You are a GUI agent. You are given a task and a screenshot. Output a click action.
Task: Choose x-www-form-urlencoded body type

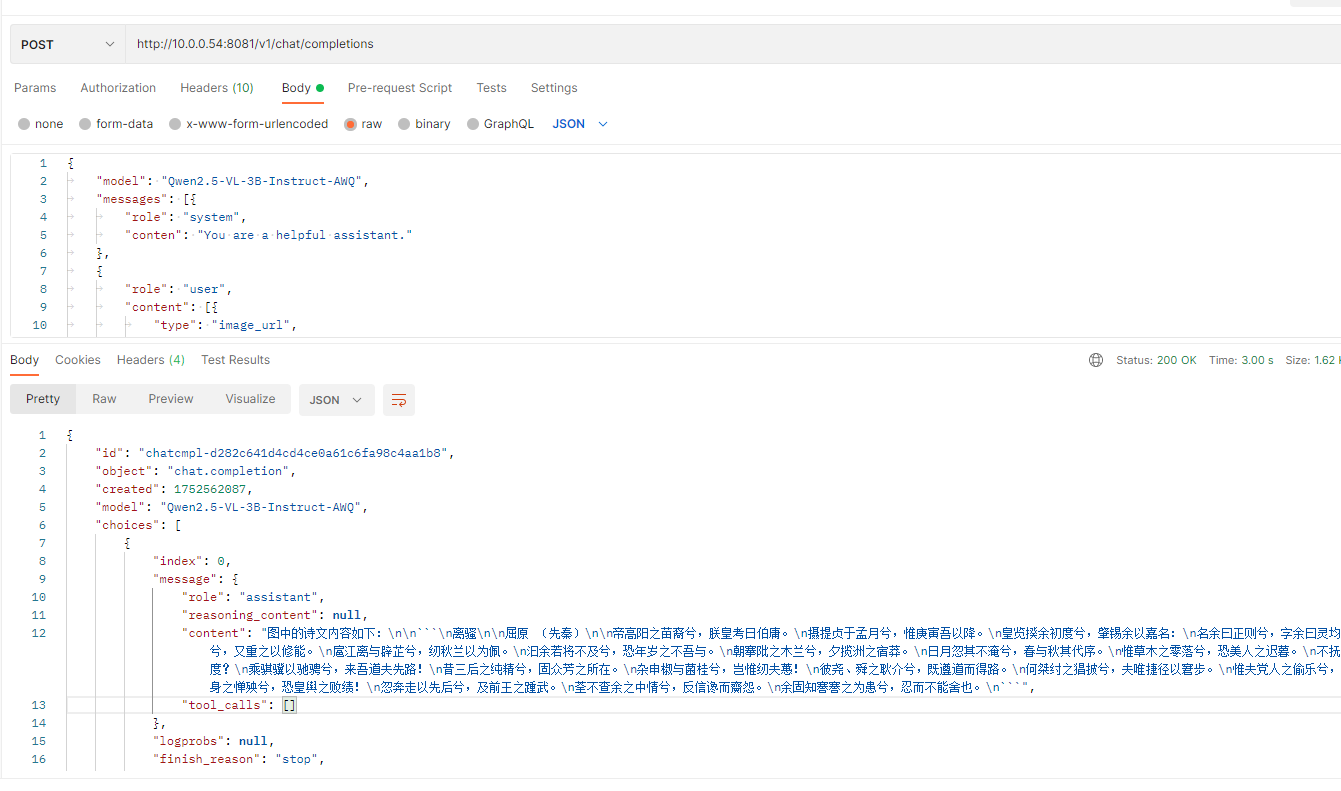click(249, 124)
